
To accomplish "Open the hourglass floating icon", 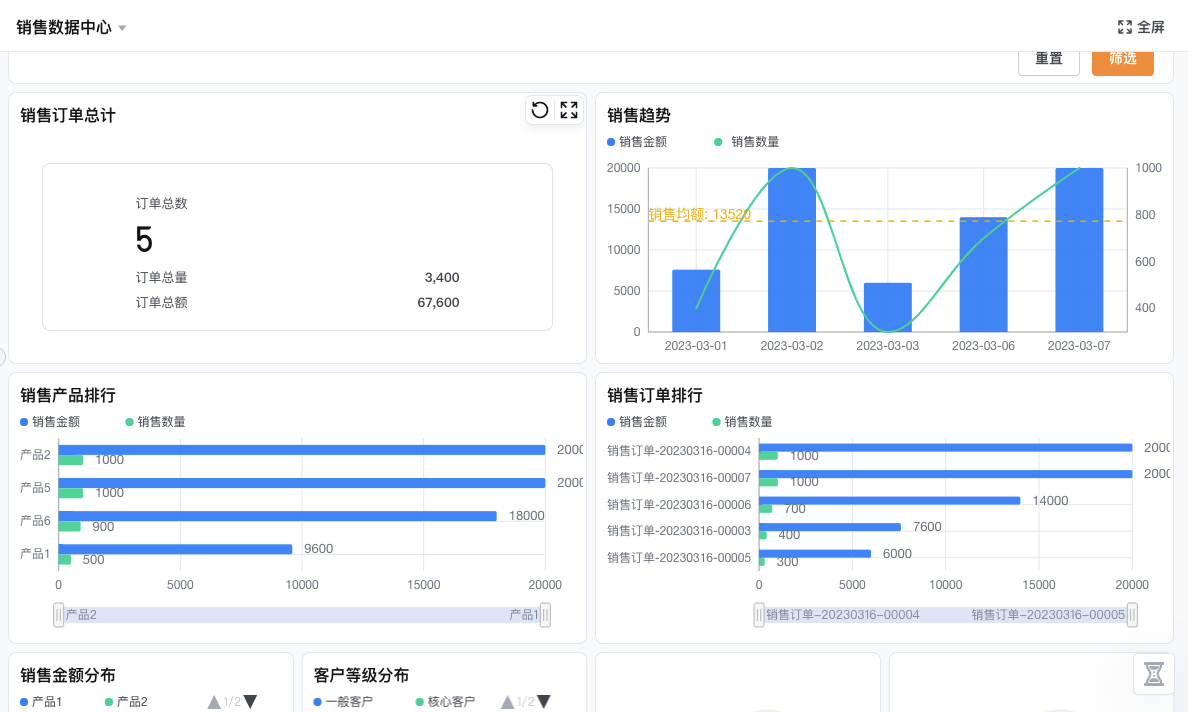I will pyautogui.click(x=1153, y=673).
